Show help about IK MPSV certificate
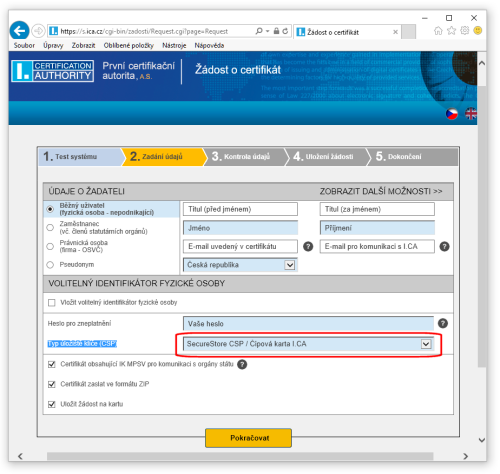The width and height of the screenshot is (500, 474). (x=242, y=364)
